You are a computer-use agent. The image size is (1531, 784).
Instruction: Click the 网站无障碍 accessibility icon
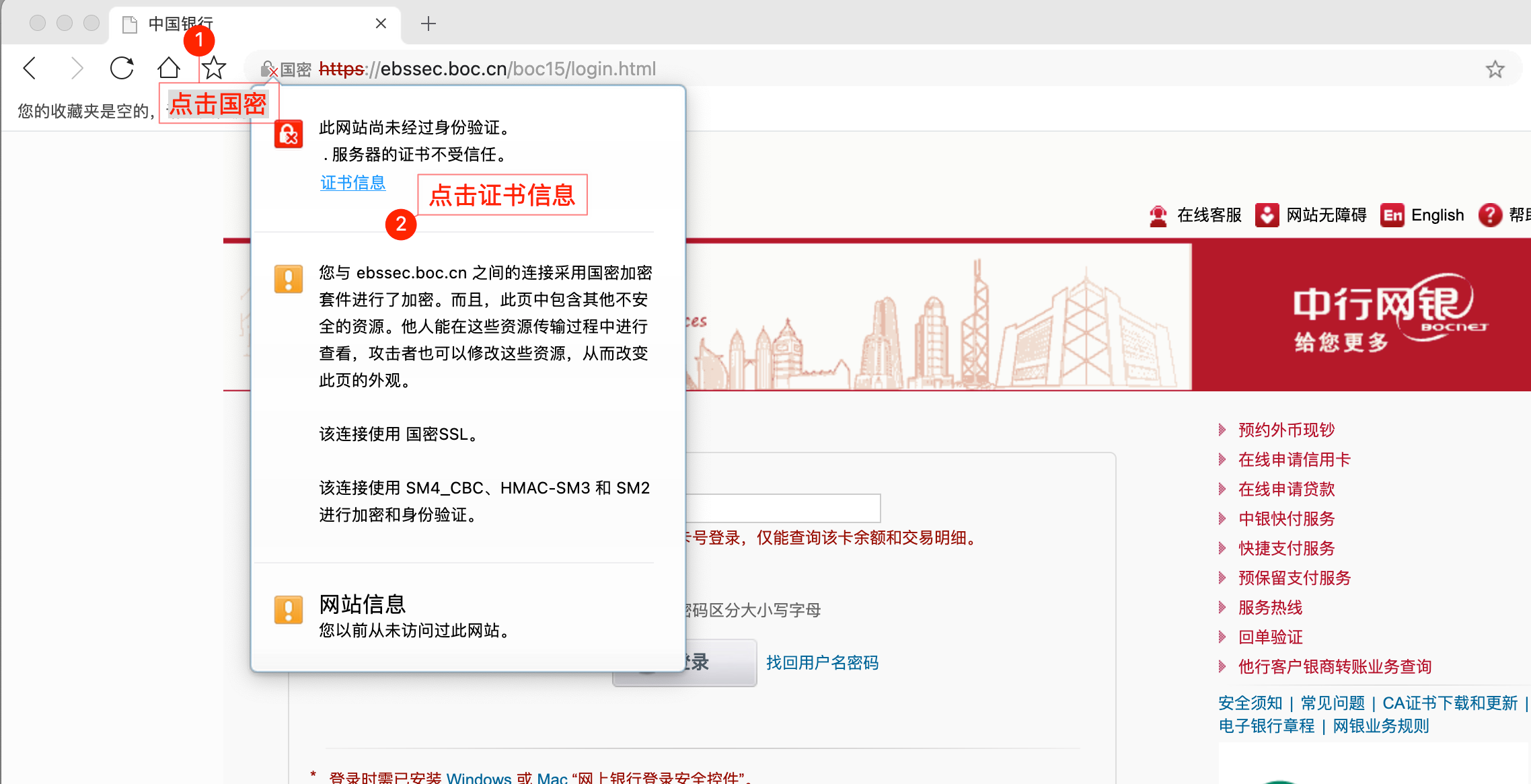point(1267,215)
